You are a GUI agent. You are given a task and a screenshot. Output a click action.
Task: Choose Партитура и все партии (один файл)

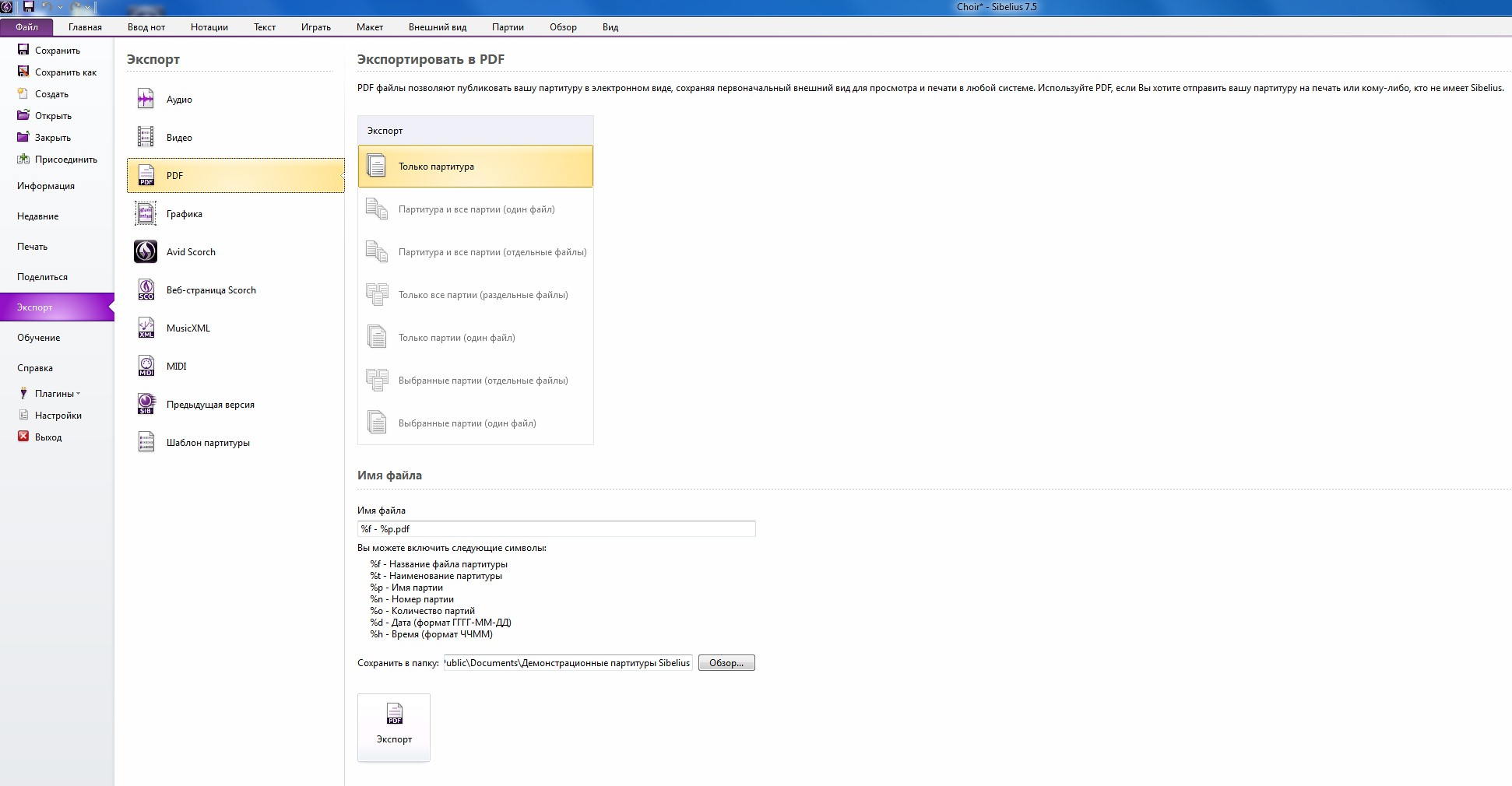476,209
